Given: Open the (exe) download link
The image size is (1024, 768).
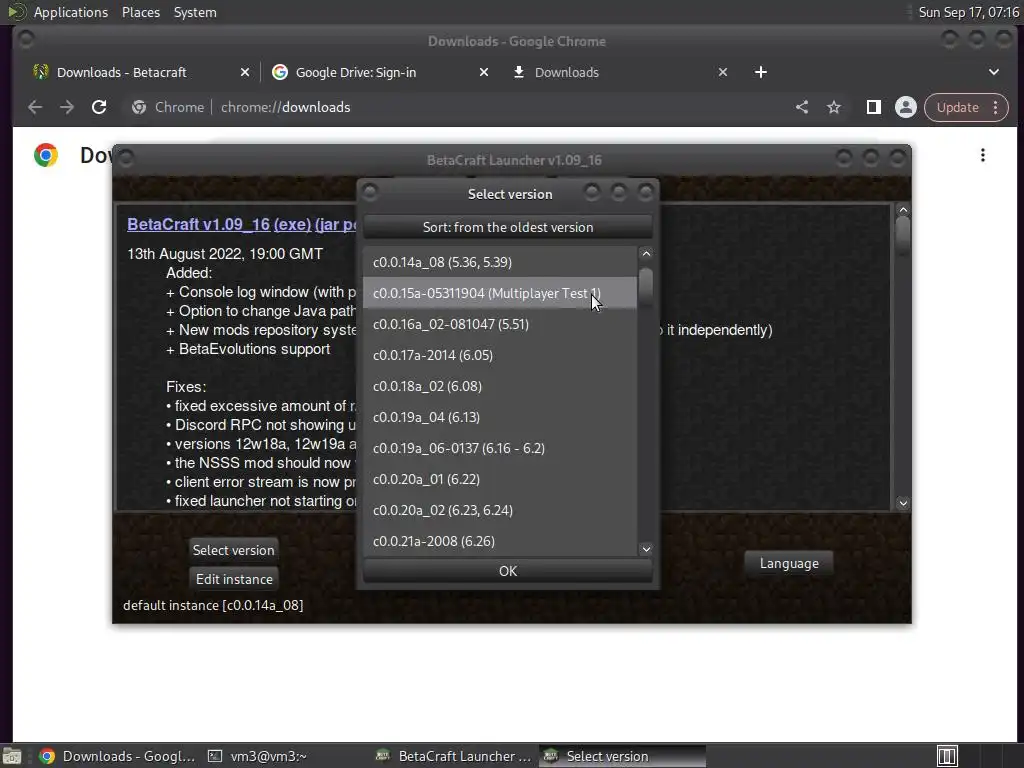Looking at the screenshot, I should point(292,224).
